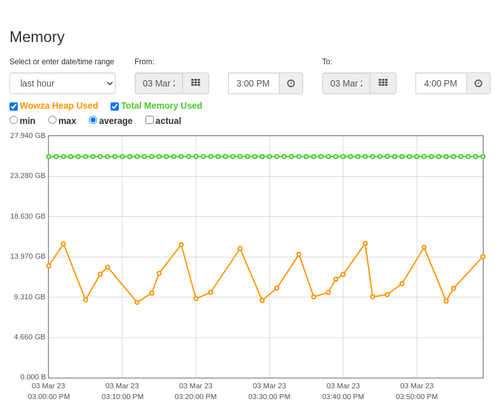The image size is (500, 403).
Task: Click the '27.940 GB' axis label
Action: coord(28,136)
